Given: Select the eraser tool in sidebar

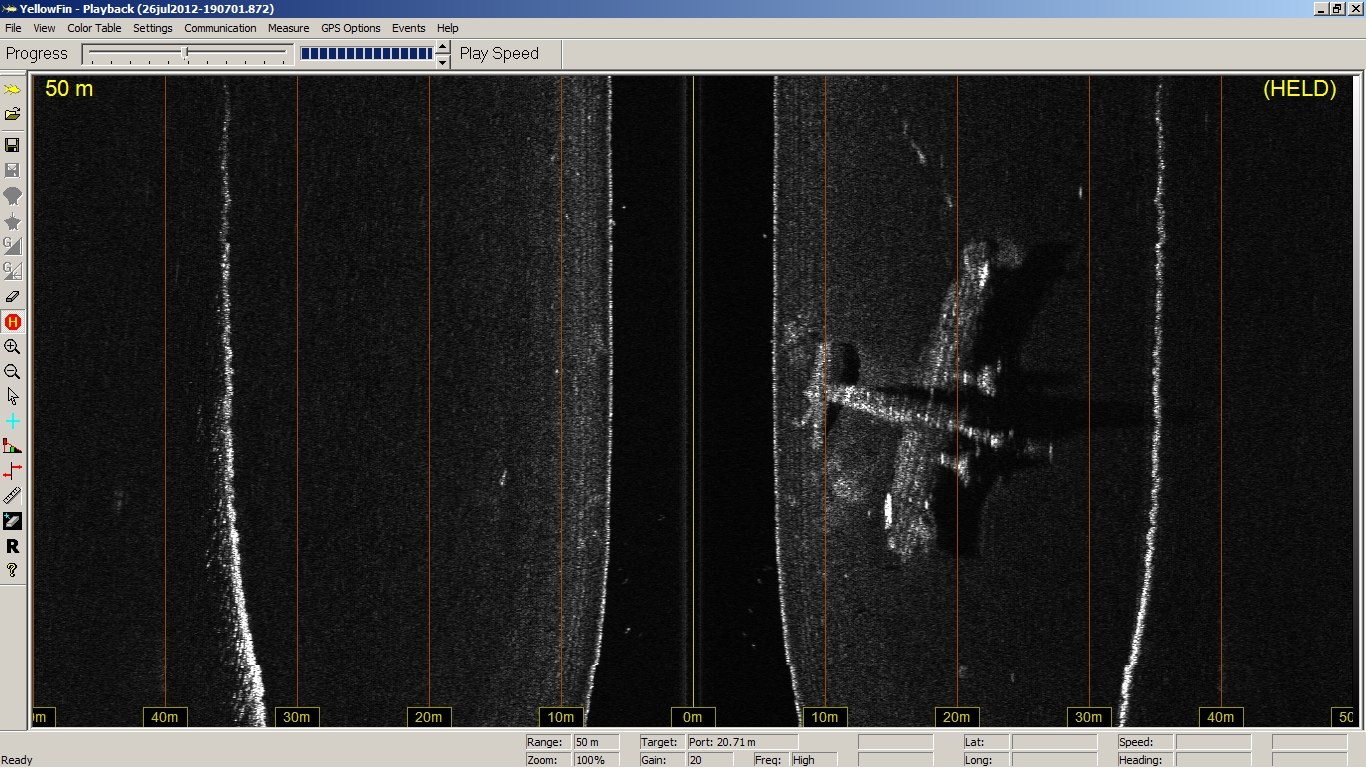Looking at the screenshot, I should [x=12, y=296].
